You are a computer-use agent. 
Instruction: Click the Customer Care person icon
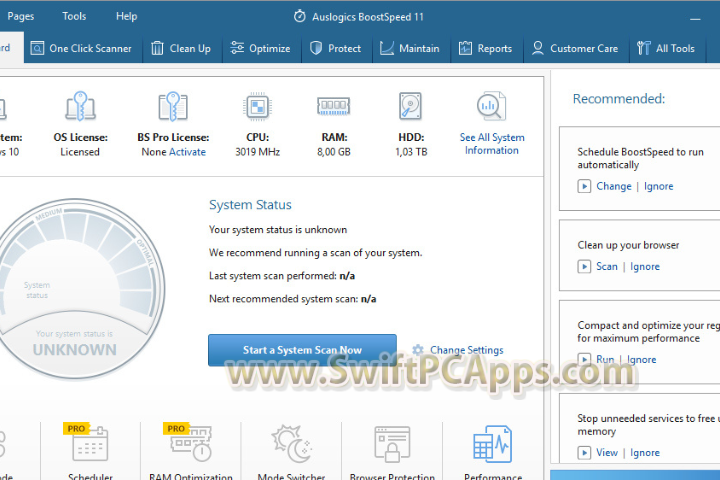click(538, 48)
